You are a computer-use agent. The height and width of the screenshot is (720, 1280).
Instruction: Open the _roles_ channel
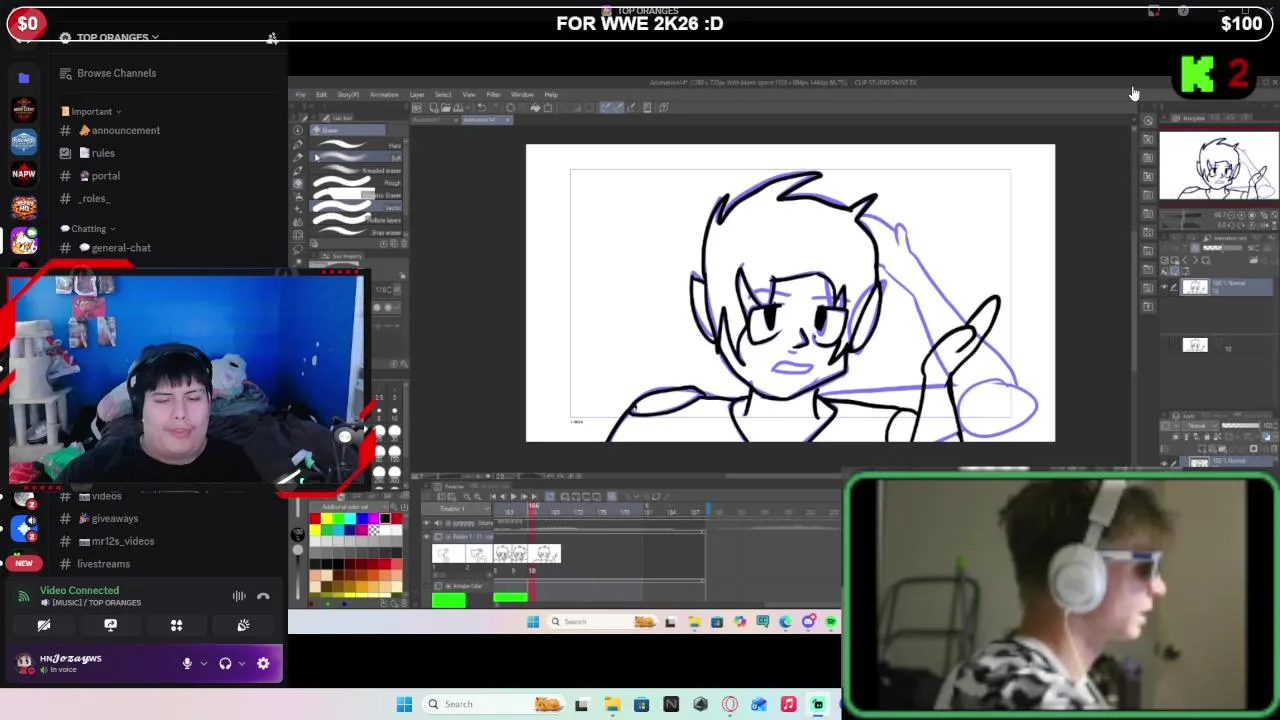point(85,198)
